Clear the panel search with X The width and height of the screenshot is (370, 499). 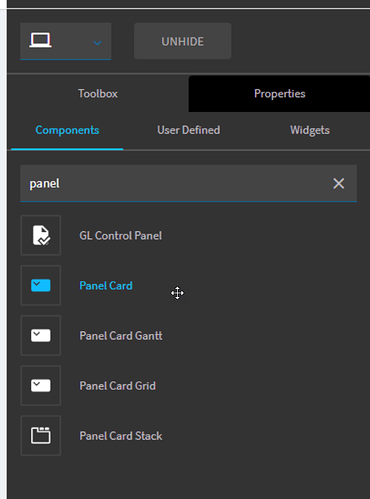[339, 183]
